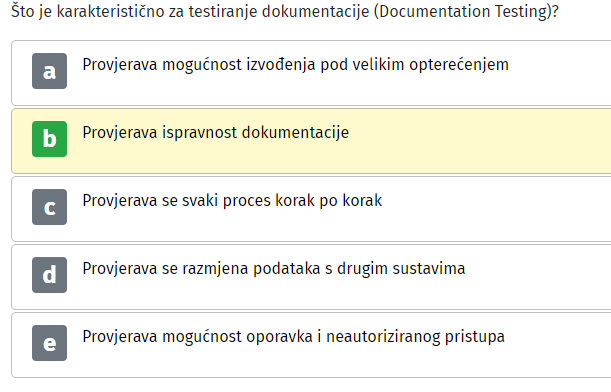Viewport: 611px width, 392px height.
Task: Click the word "opterećenjem" in option a
Action: click(459, 65)
